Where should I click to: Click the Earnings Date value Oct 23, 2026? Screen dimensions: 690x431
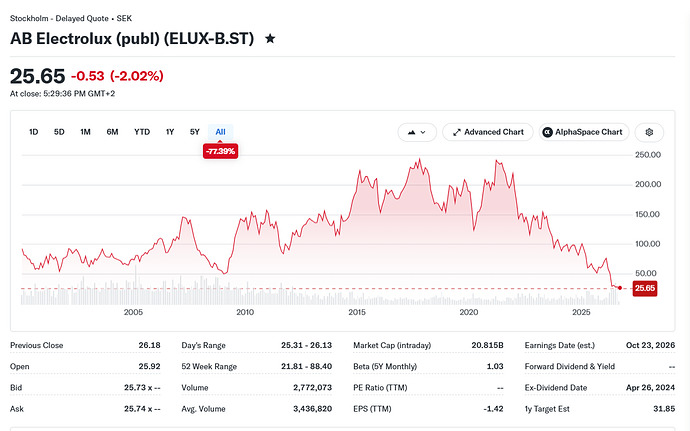tap(650, 346)
